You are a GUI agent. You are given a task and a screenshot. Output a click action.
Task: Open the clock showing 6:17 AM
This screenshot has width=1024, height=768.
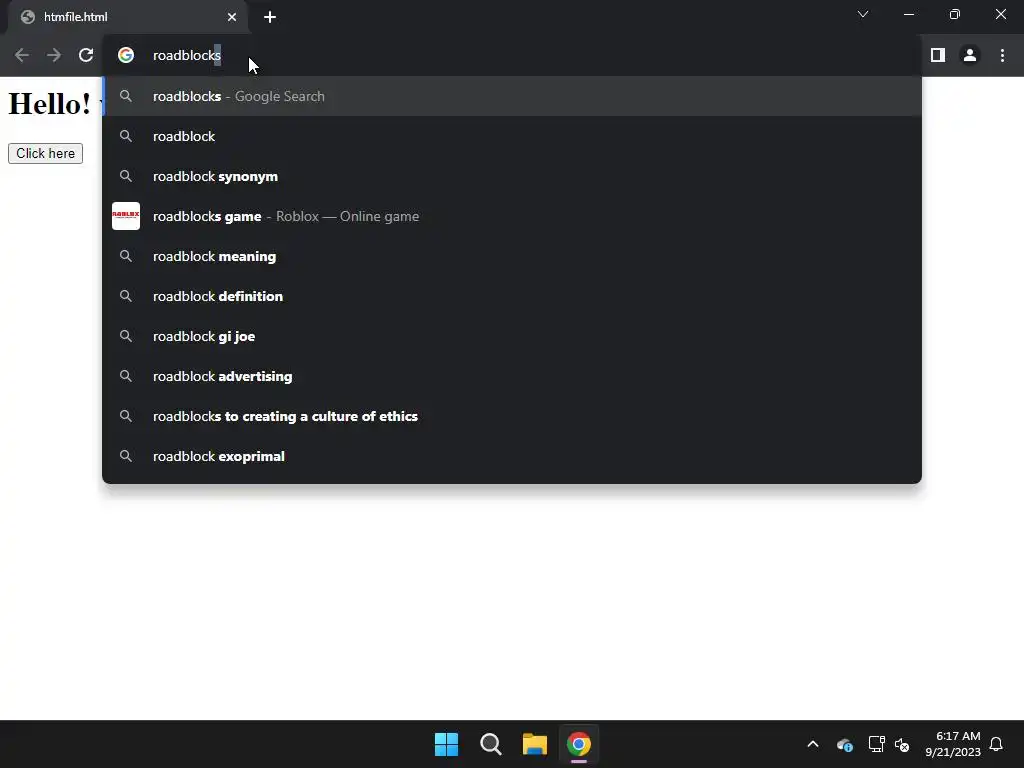point(953,744)
